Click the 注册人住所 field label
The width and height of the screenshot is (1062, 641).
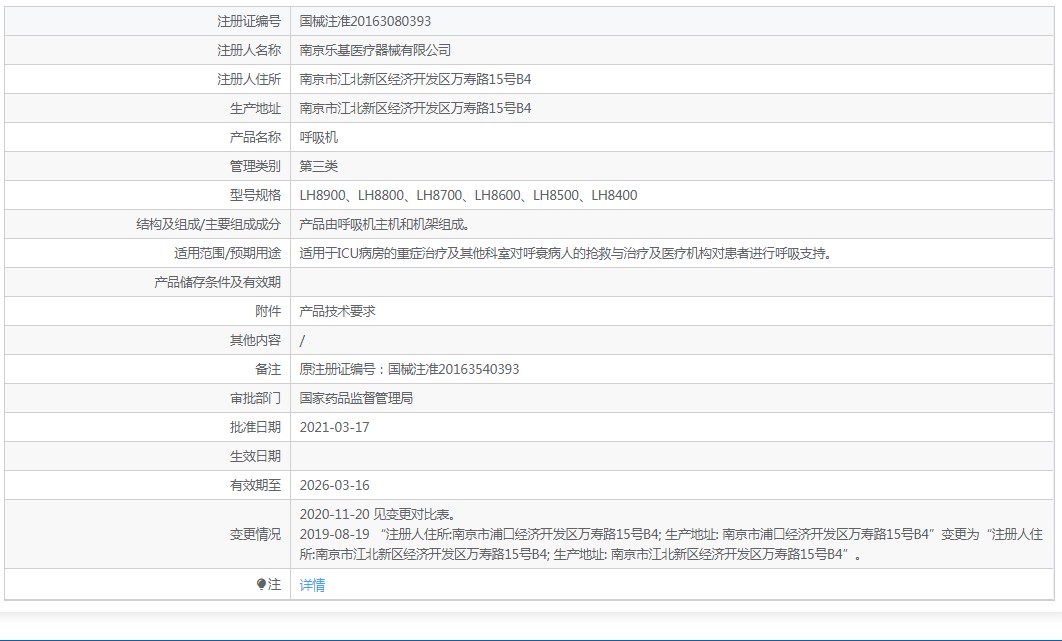point(249,79)
